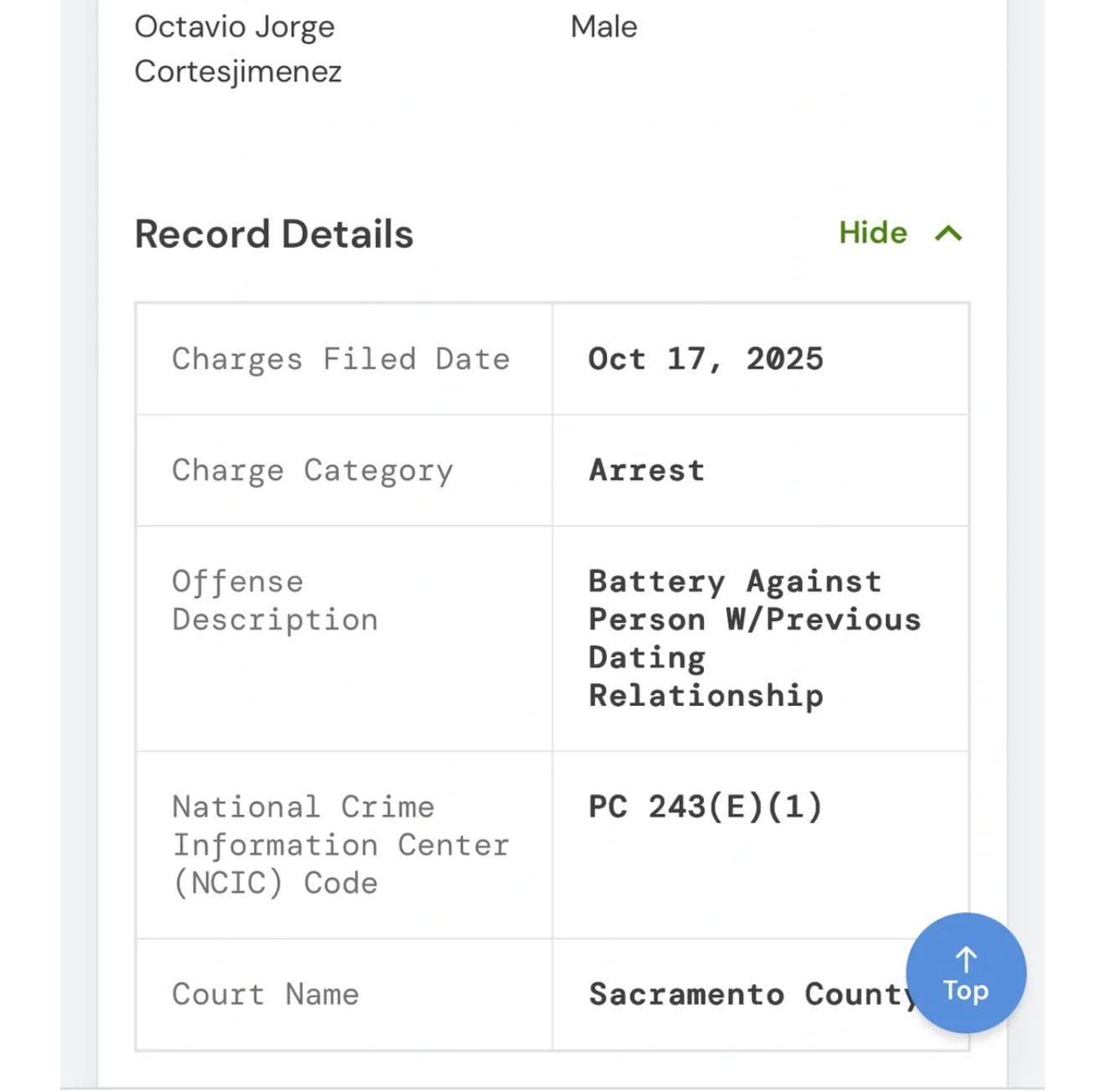Select the PC 243(E)(1) code value
The width and height of the screenshot is (1105, 1092).
click(x=706, y=806)
